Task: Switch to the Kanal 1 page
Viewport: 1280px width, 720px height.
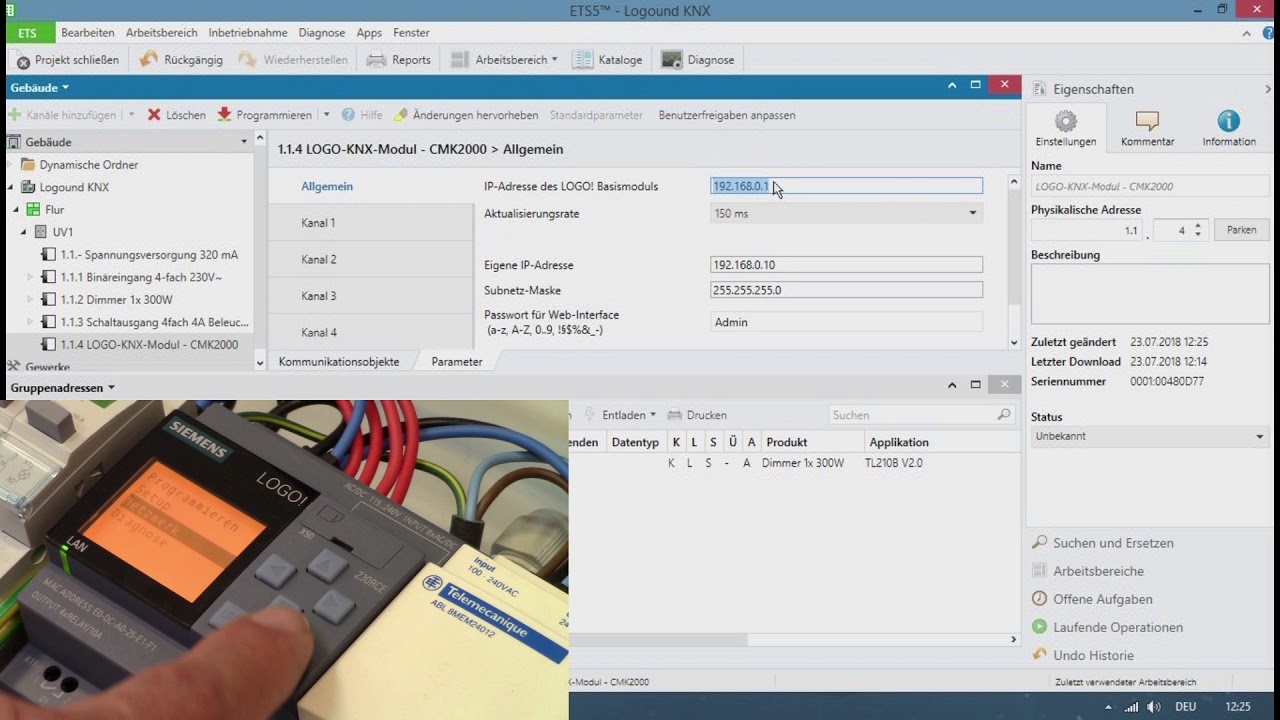Action: pyautogui.click(x=371, y=223)
